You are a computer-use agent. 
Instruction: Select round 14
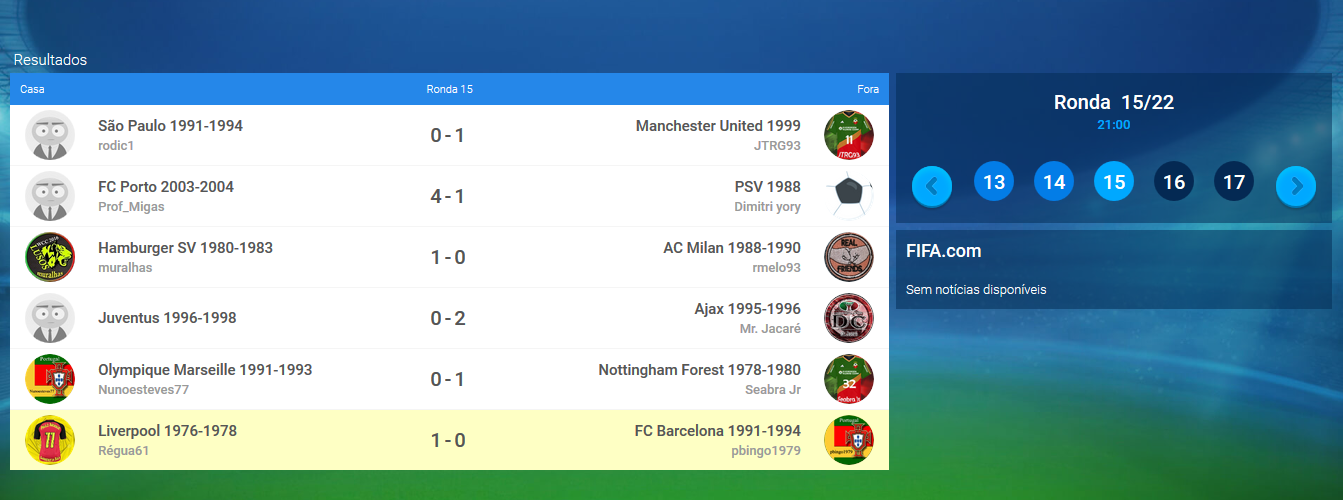1054,182
